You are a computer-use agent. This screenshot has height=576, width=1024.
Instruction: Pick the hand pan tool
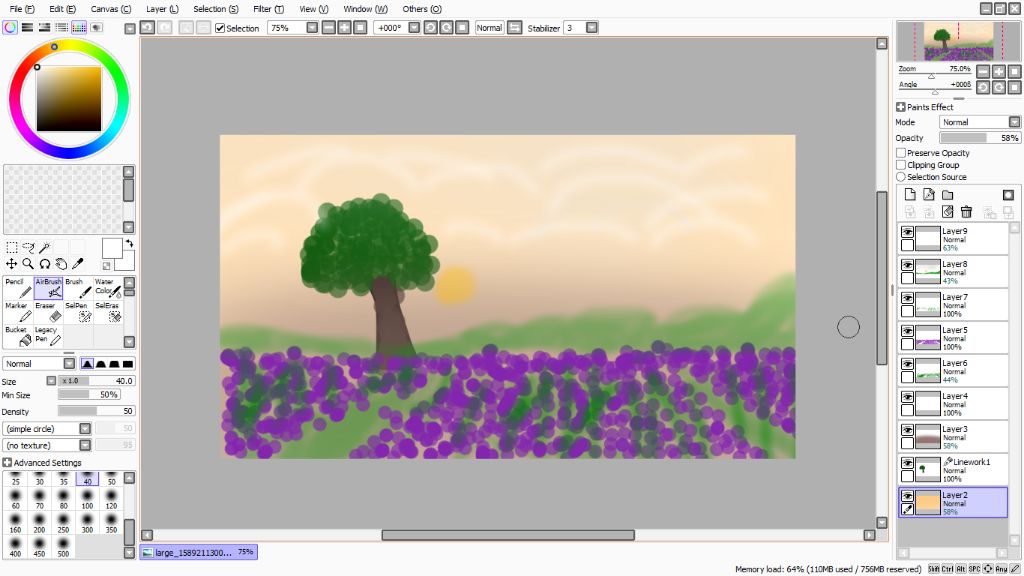pos(61,264)
